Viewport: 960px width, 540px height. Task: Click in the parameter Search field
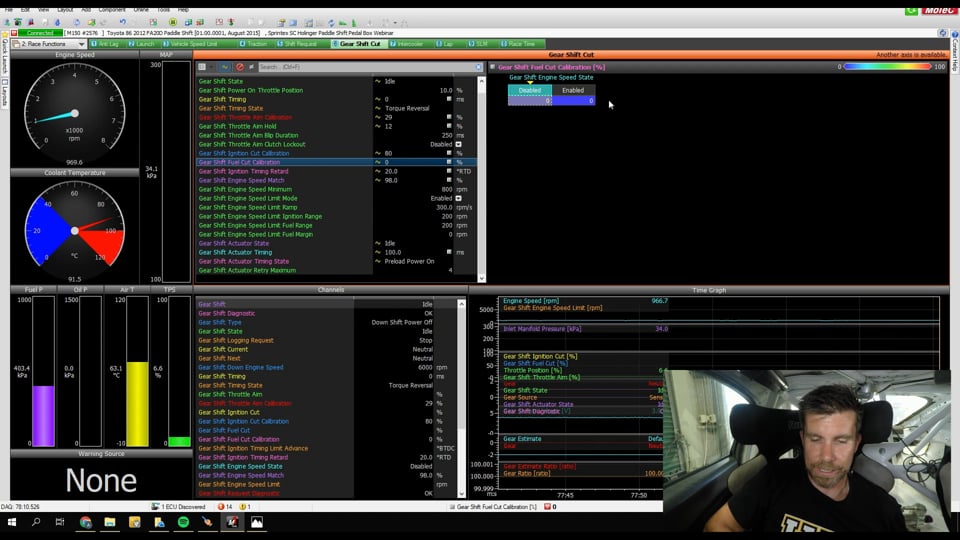tap(366, 67)
